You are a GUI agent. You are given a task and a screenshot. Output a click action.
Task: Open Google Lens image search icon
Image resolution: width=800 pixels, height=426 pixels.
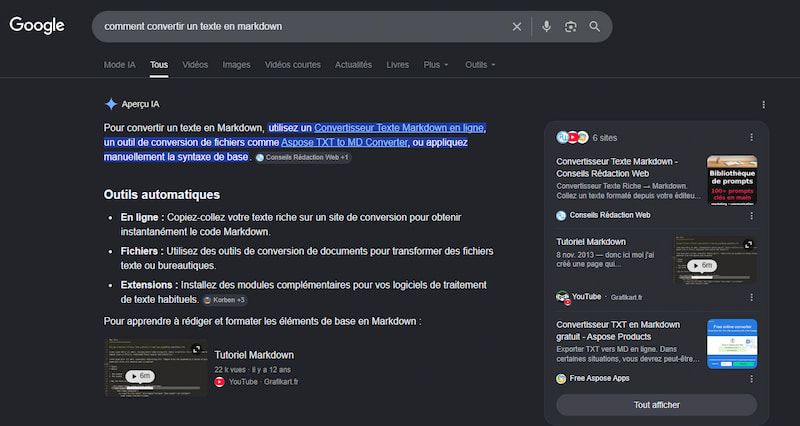point(570,27)
